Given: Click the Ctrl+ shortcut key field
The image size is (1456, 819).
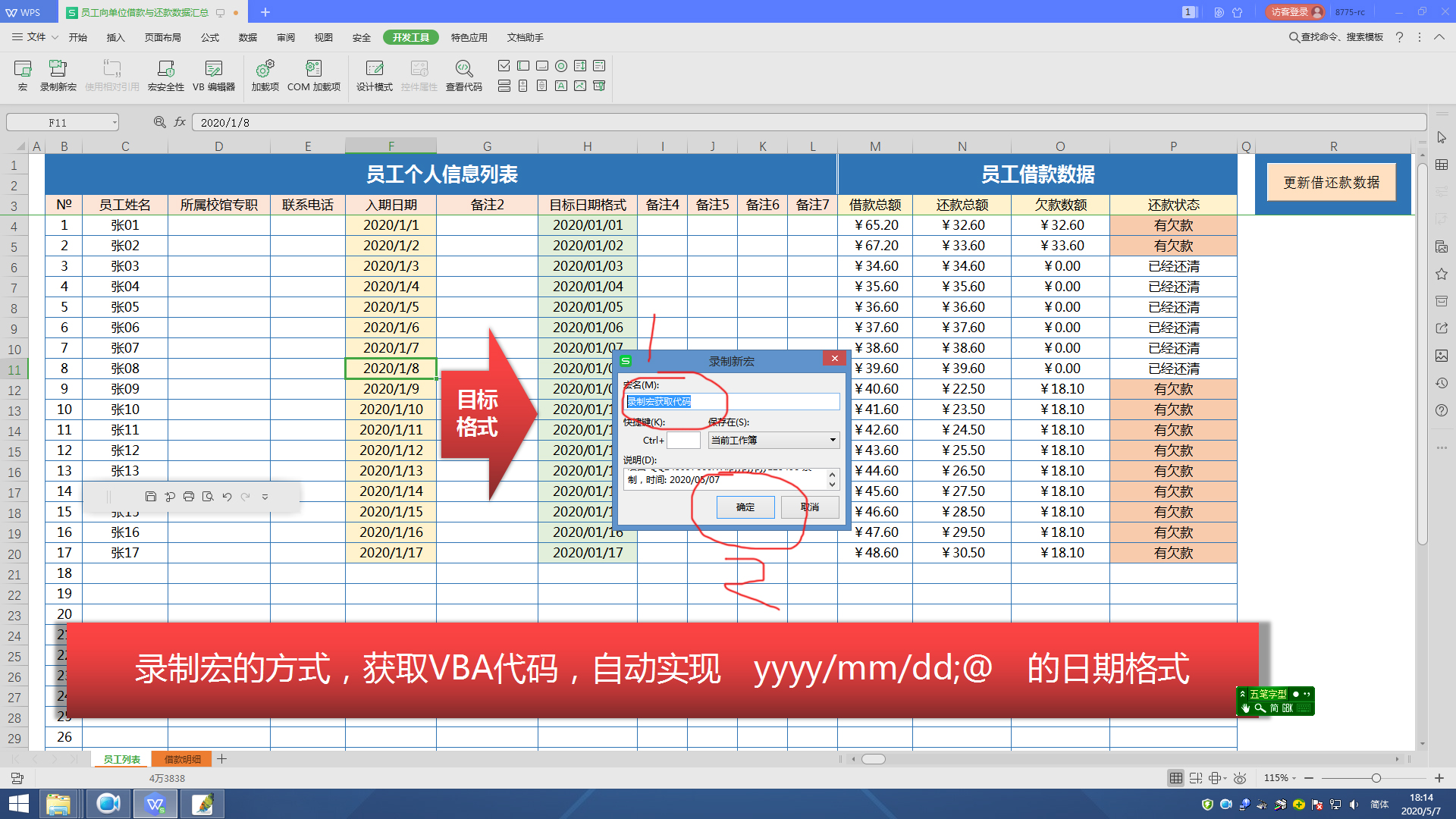Looking at the screenshot, I should click(682, 441).
